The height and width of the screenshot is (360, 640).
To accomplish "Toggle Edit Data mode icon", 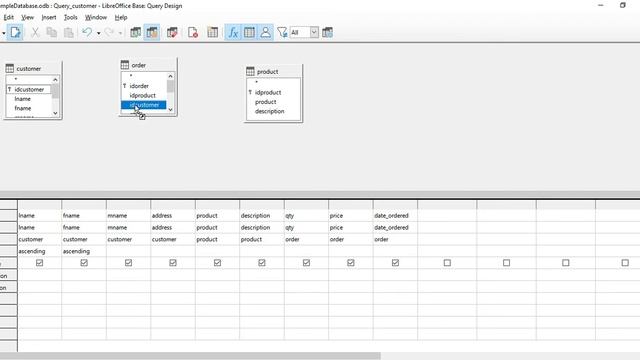I will (16, 32).
